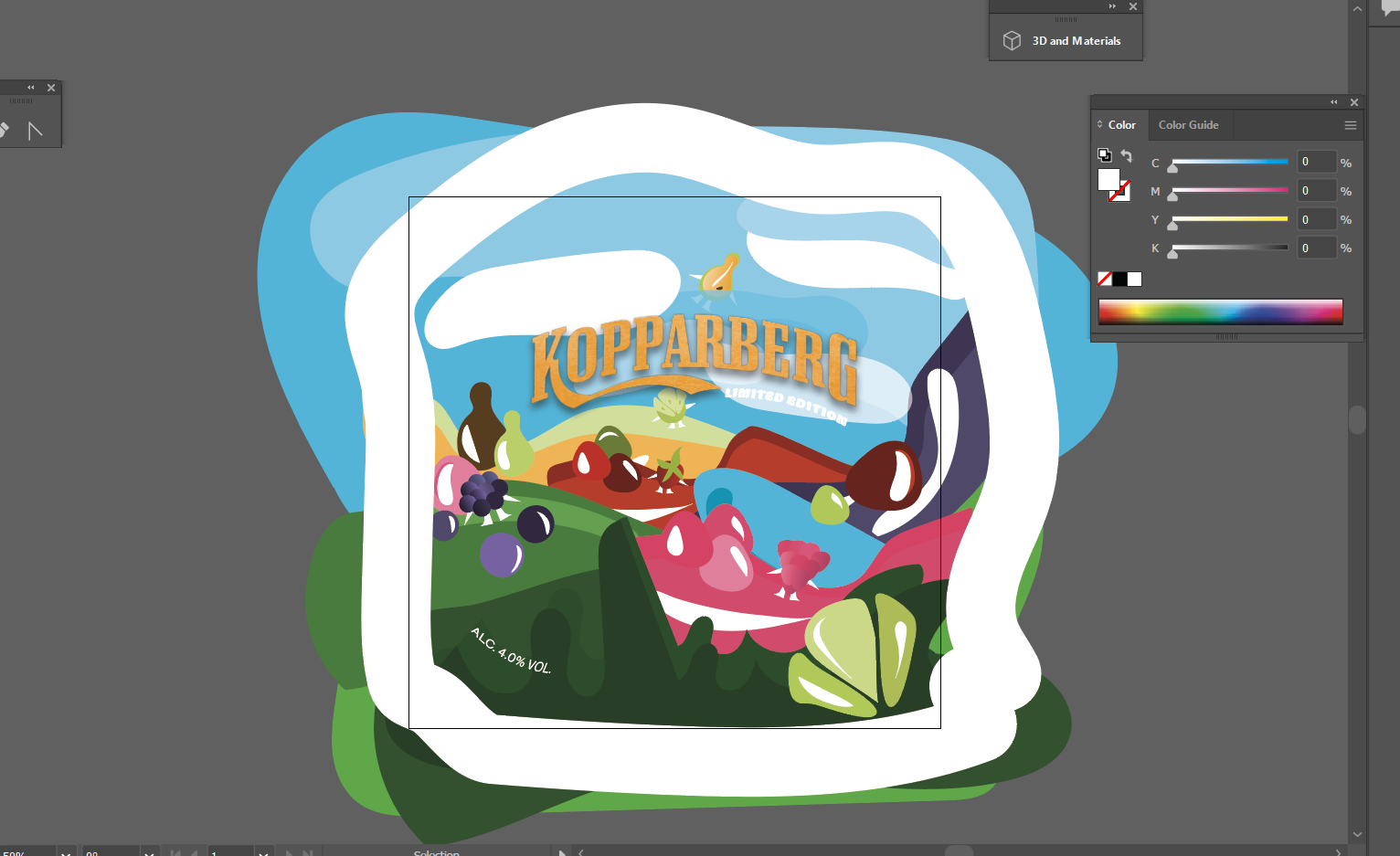Click the Kopparberg logo text on the artboard

tap(695, 362)
